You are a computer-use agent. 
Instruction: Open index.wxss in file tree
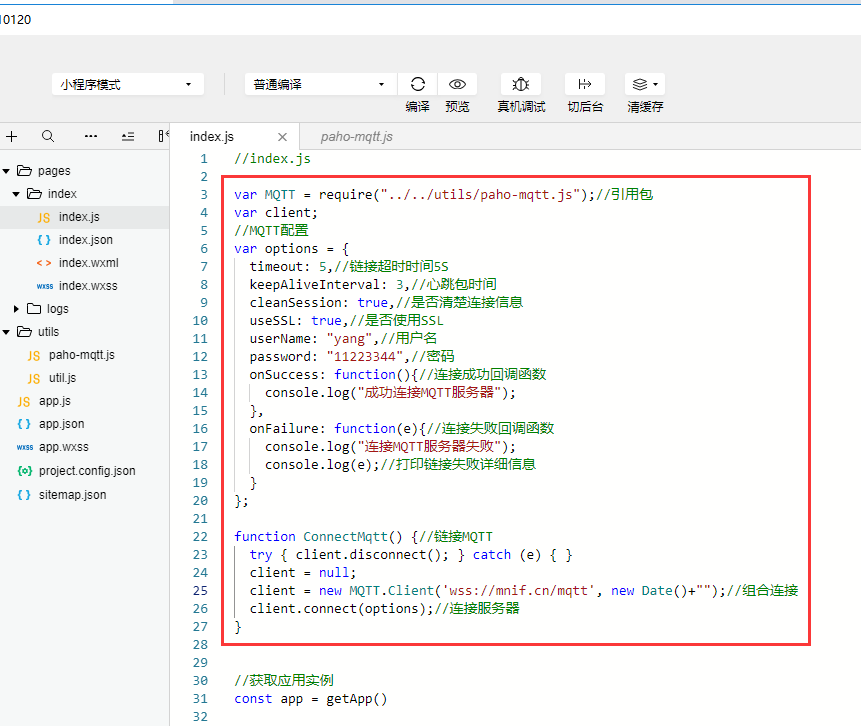[85, 286]
